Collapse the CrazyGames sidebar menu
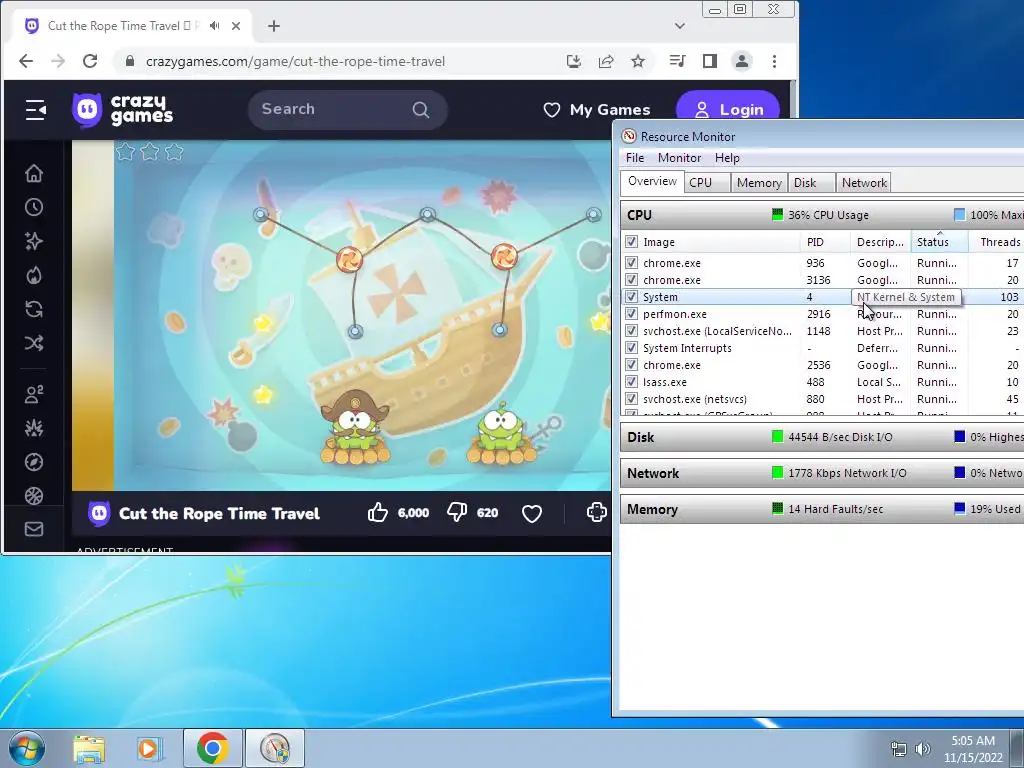The width and height of the screenshot is (1024, 768). (x=35, y=110)
